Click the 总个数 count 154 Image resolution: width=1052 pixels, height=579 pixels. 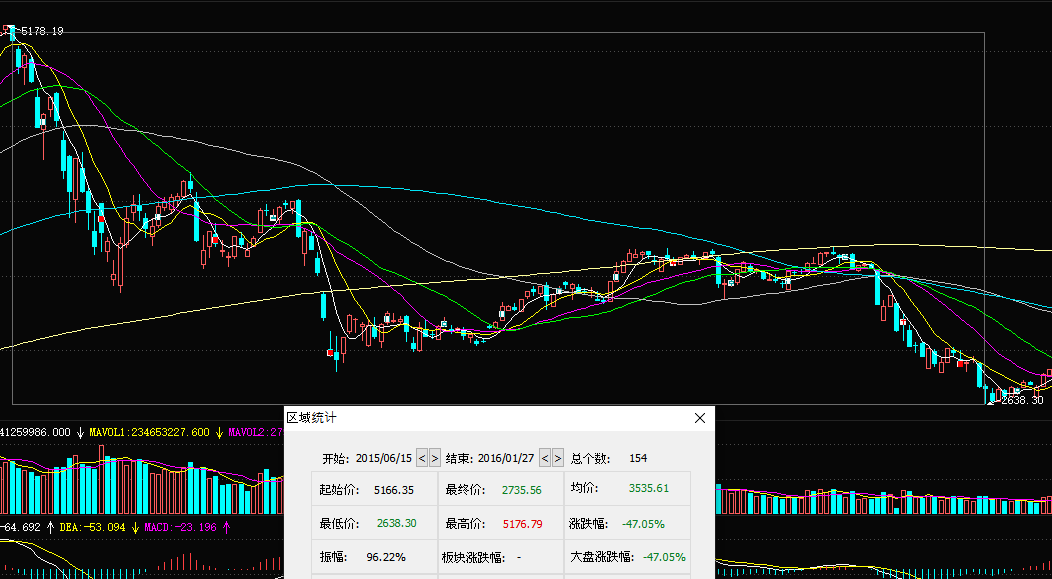click(638, 458)
